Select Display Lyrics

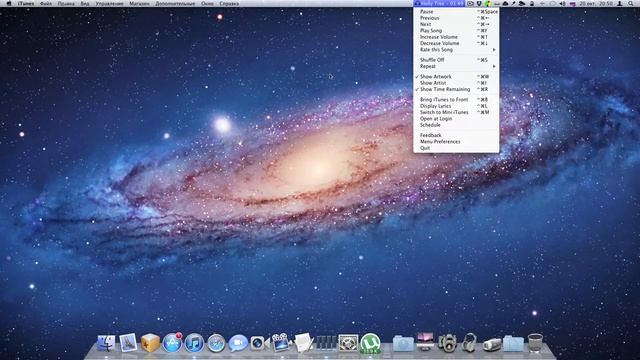point(456,106)
